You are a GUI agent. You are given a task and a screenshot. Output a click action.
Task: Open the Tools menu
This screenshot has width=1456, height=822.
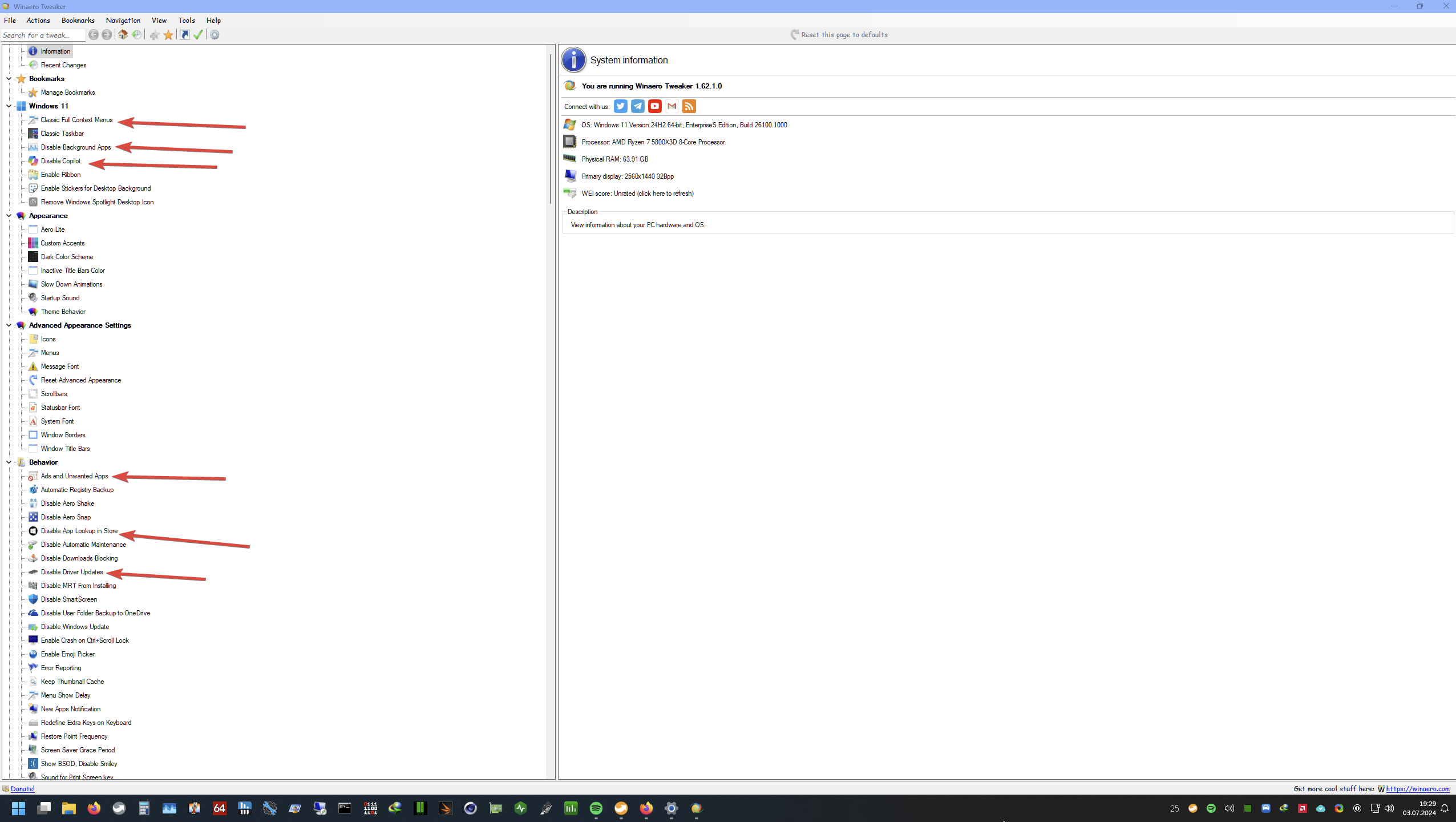[186, 20]
